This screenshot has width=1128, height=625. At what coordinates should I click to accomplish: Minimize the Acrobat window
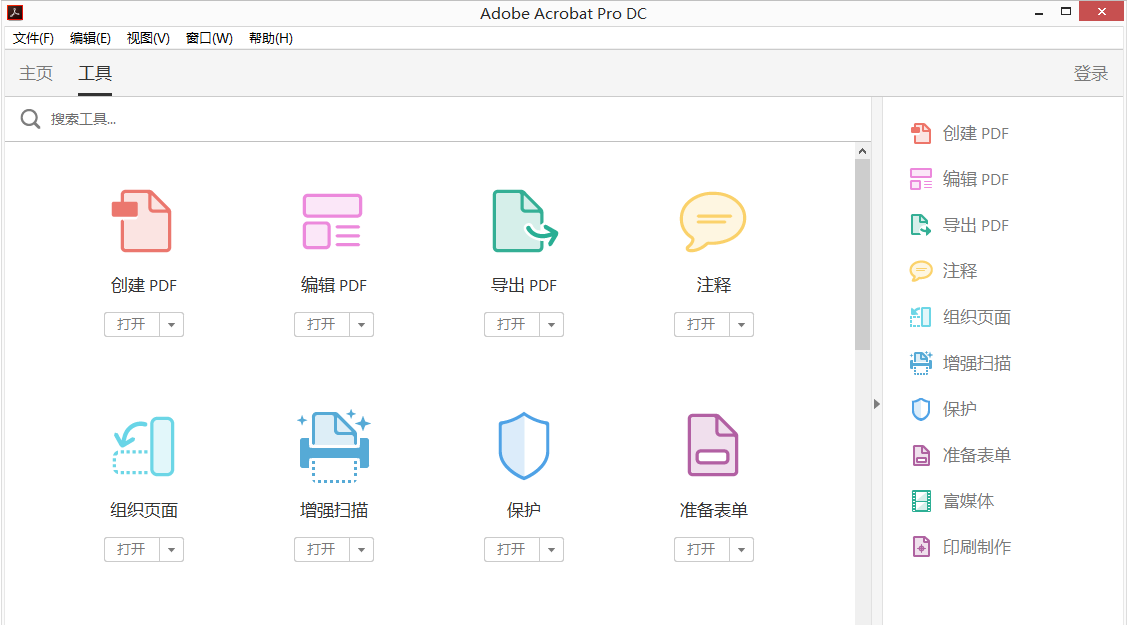(1039, 12)
